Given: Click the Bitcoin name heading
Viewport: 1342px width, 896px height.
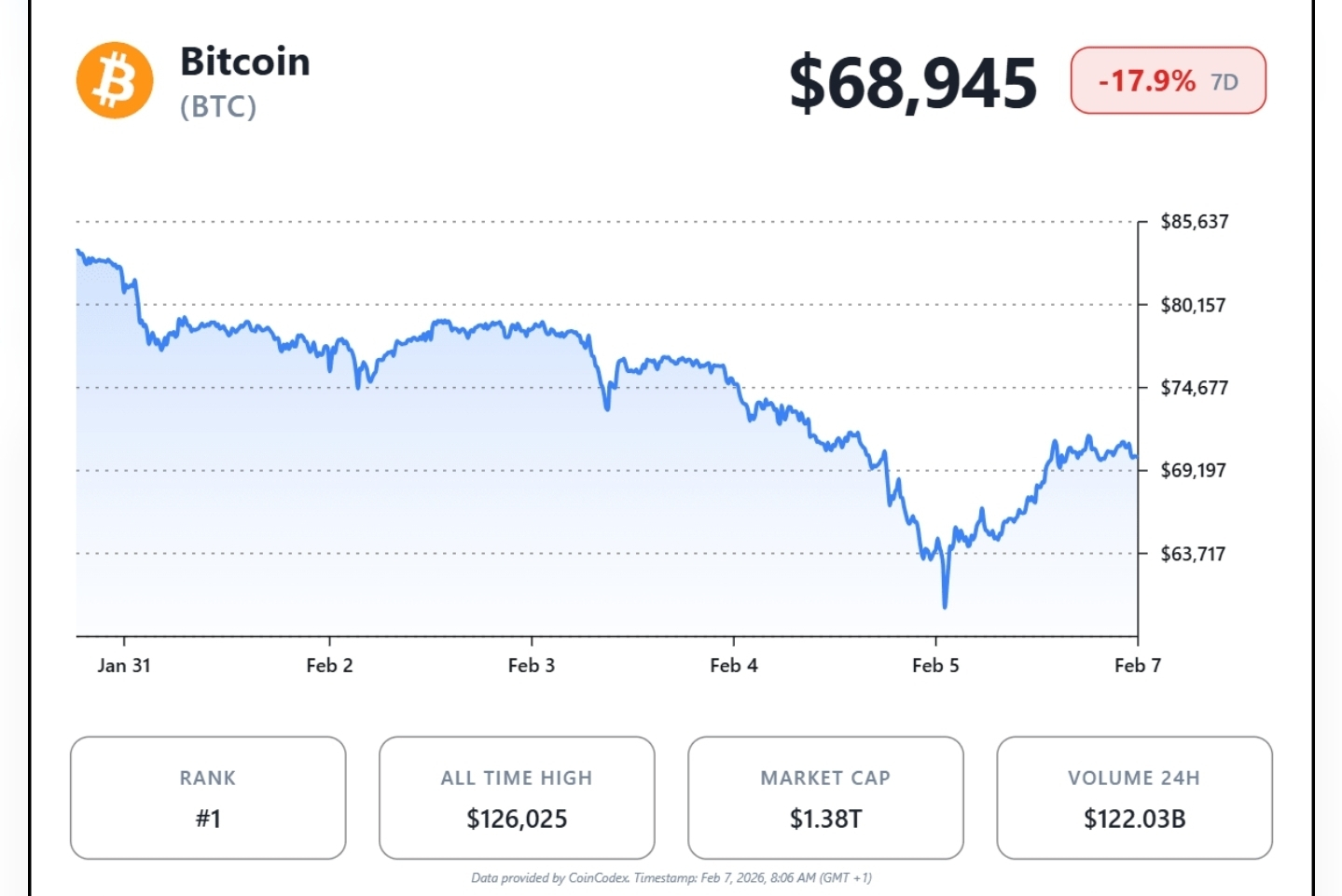Looking at the screenshot, I should (244, 62).
